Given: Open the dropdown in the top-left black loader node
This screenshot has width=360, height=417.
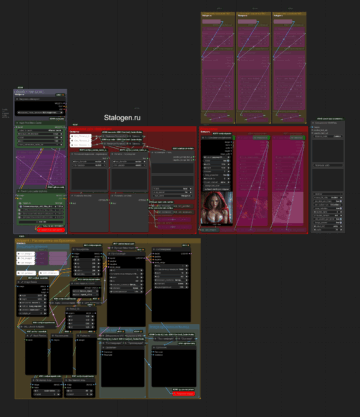Looking at the screenshot, I should pyautogui.click(x=40, y=113).
